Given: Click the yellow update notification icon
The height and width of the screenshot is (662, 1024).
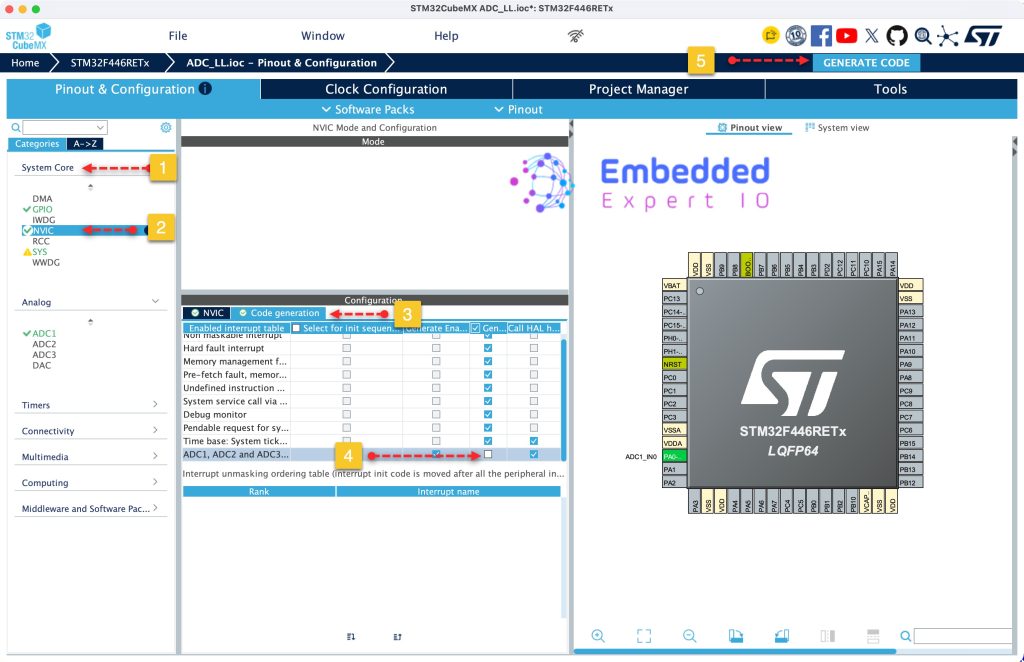Looking at the screenshot, I should click(771, 35).
